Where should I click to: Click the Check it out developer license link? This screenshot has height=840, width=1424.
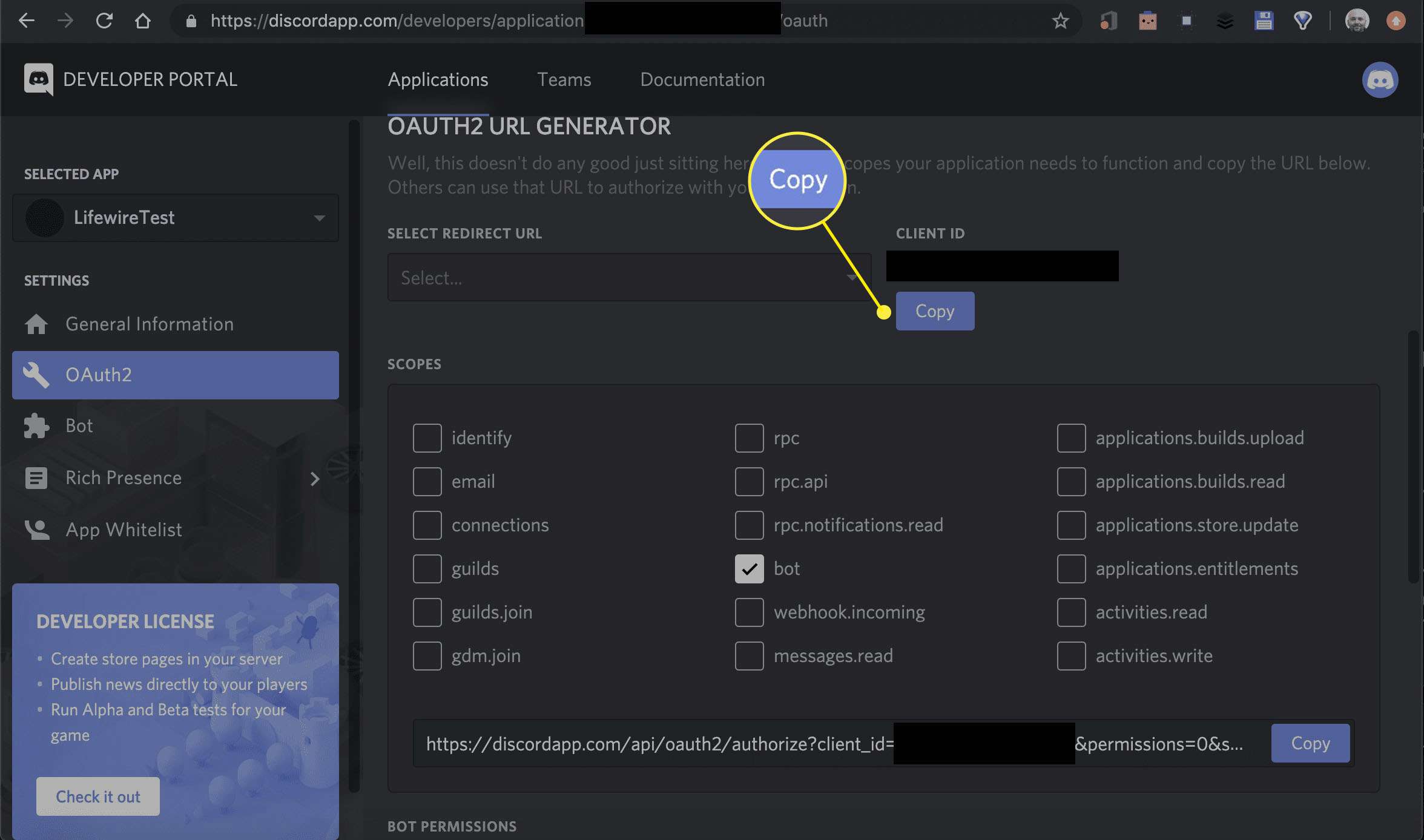(98, 796)
